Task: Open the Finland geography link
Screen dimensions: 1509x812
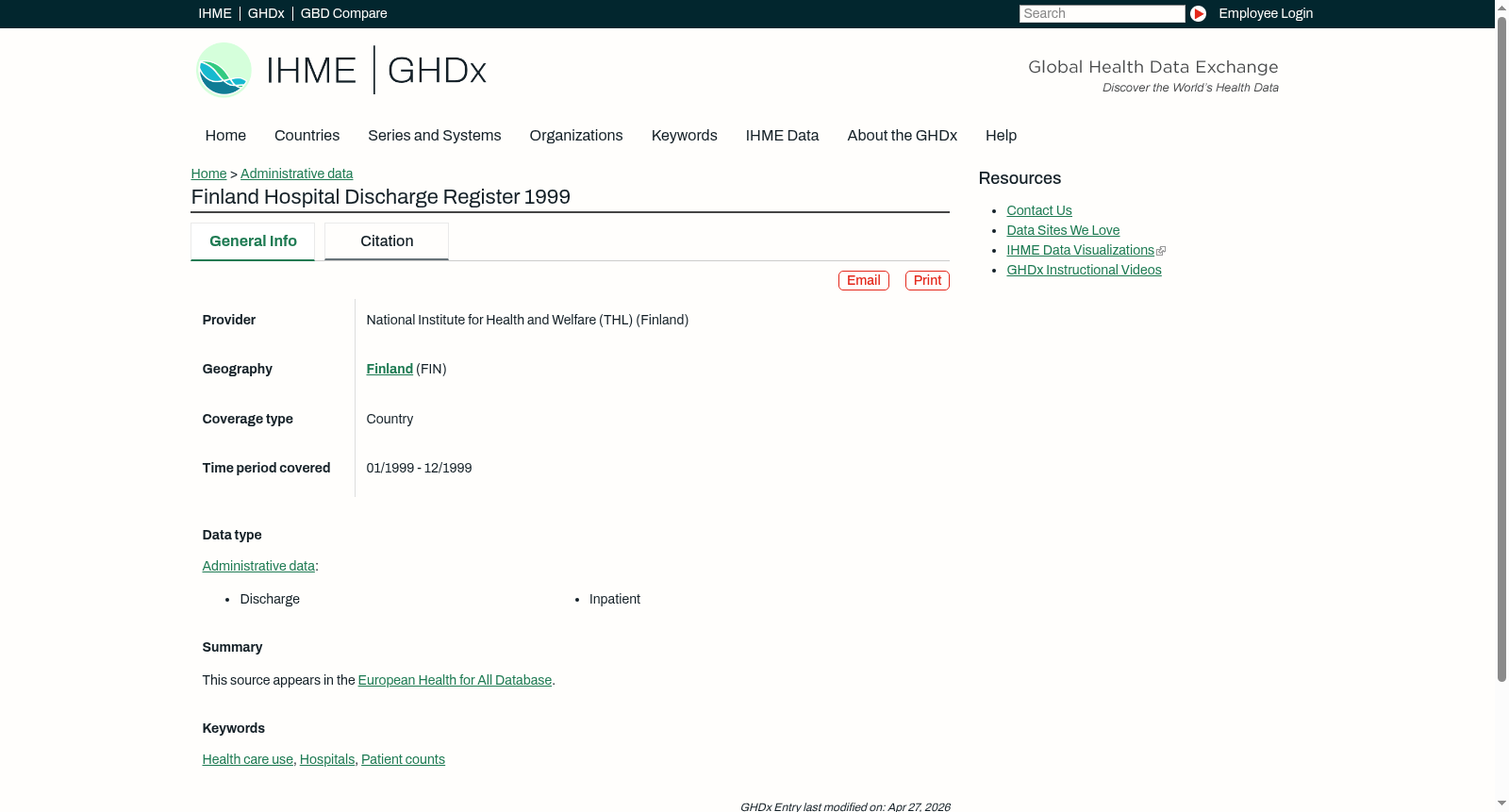Action: coord(390,369)
